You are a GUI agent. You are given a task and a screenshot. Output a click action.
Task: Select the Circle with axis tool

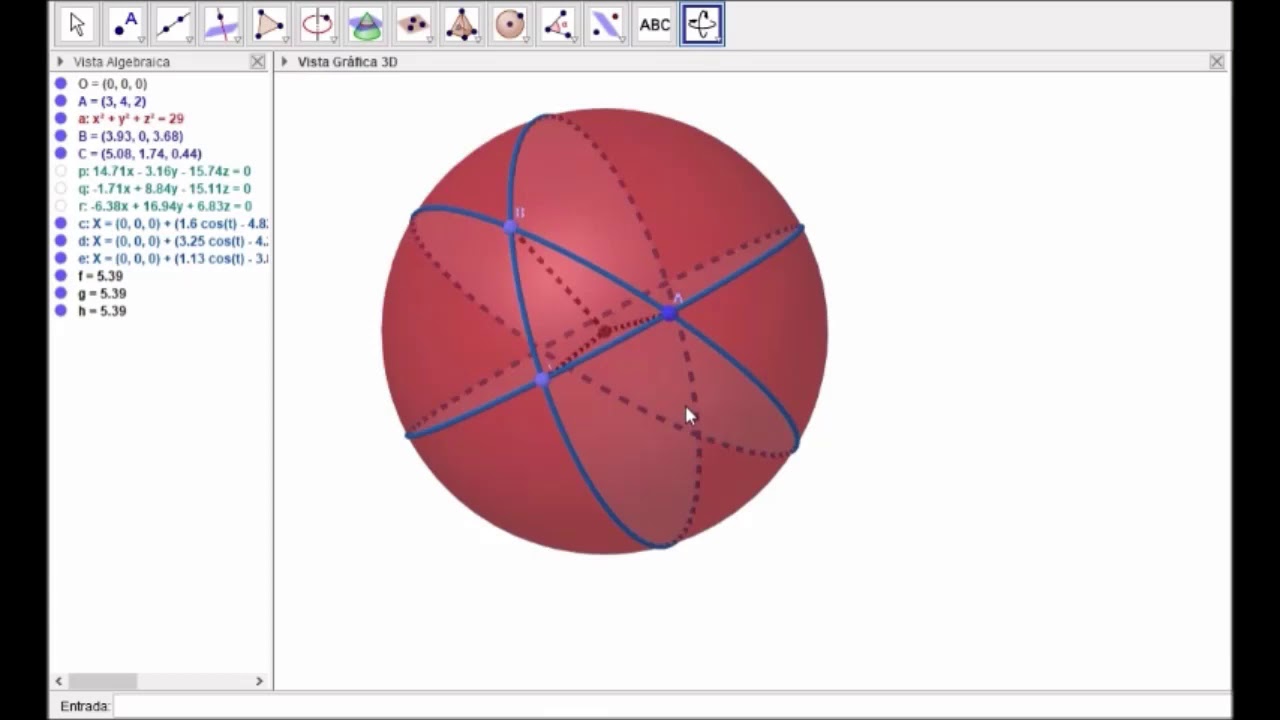[317, 25]
